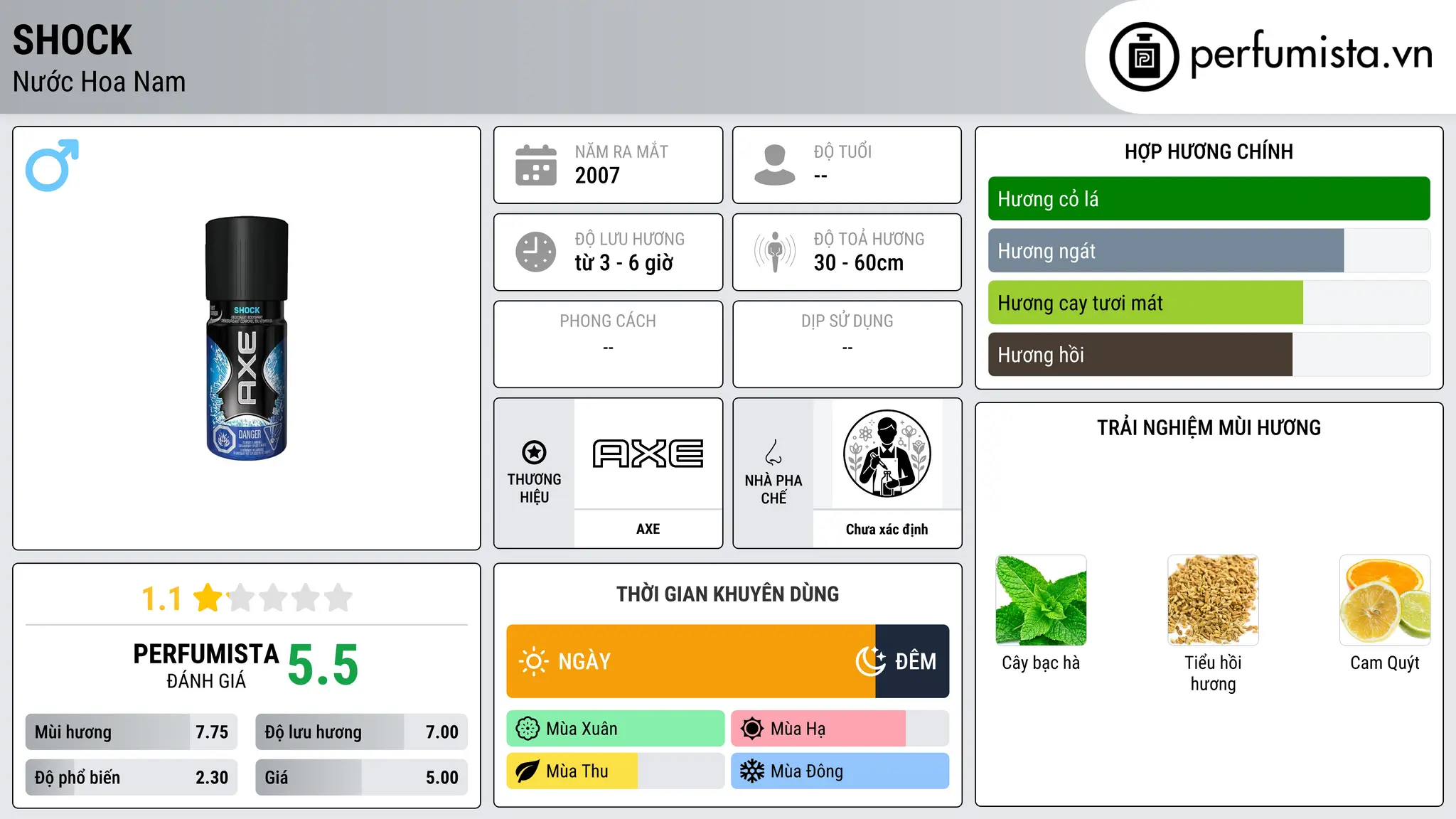This screenshot has height=819, width=1456.
Task: Click the Dịp sử dụng card
Action: point(847,344)
